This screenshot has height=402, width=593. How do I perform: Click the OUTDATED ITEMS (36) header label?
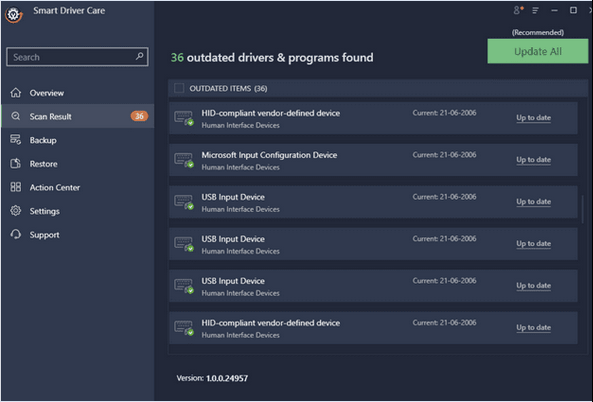(228, 88)
